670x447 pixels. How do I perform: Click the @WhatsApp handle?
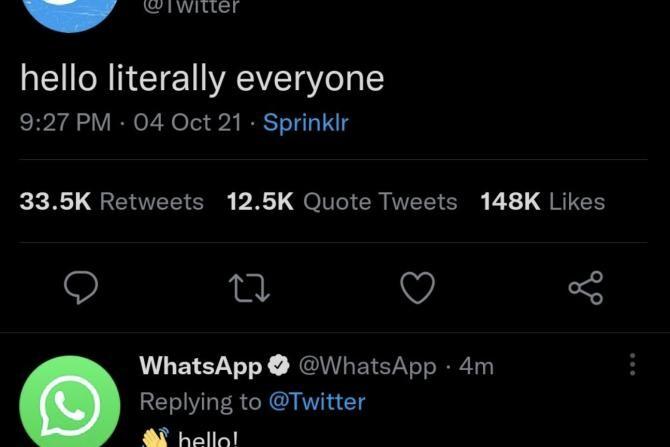[x=367, y=366]
